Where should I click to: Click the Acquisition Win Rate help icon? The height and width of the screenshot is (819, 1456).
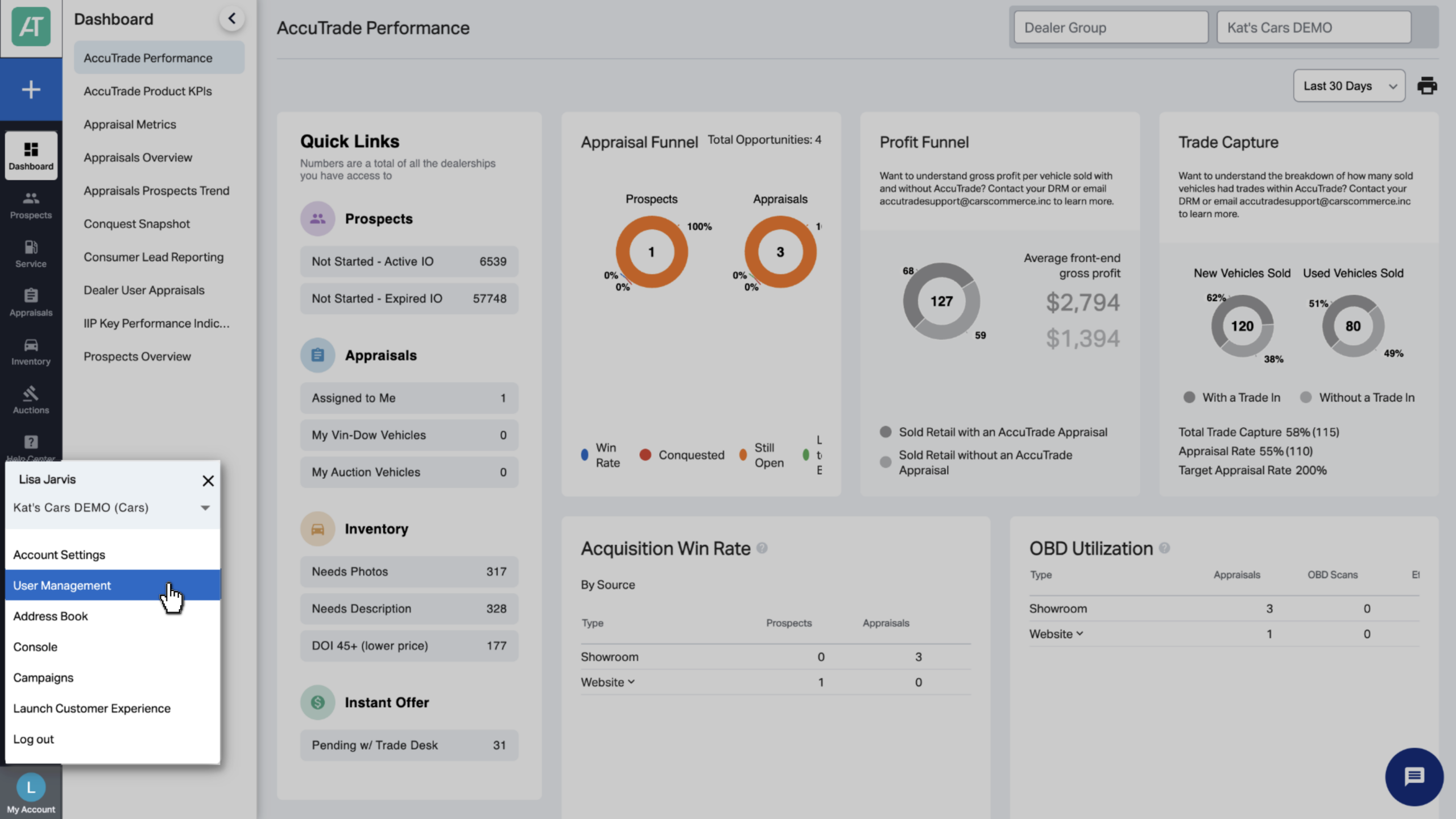(762, 548)
